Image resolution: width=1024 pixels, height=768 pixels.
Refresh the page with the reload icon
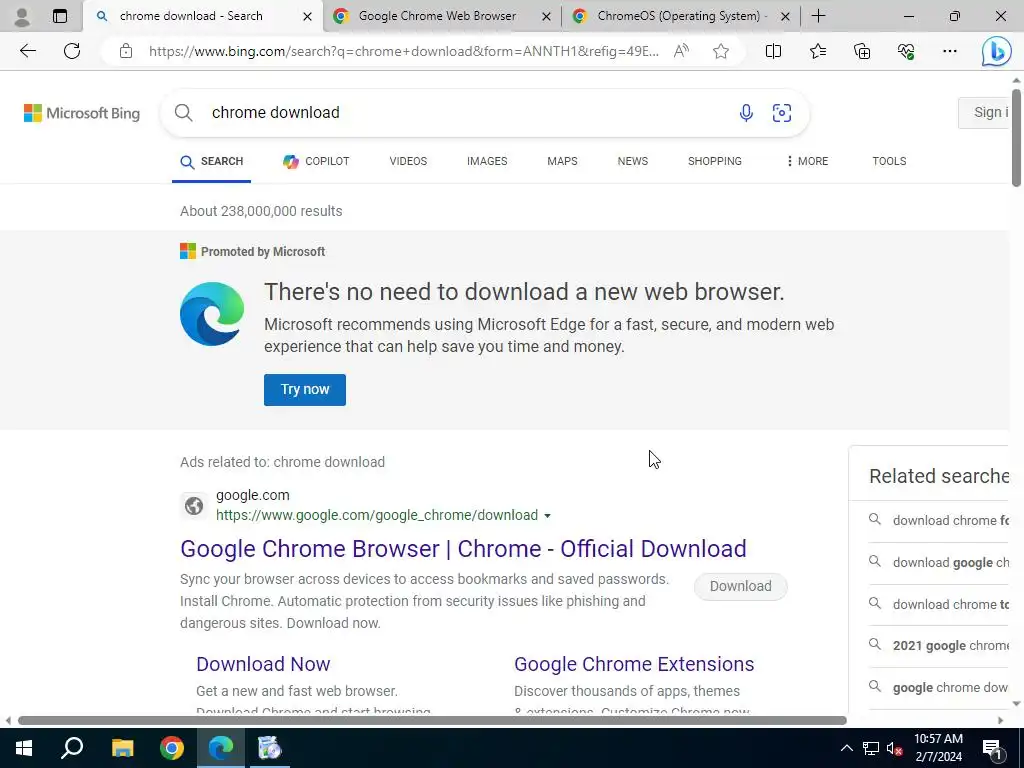[x=72, y=51]
